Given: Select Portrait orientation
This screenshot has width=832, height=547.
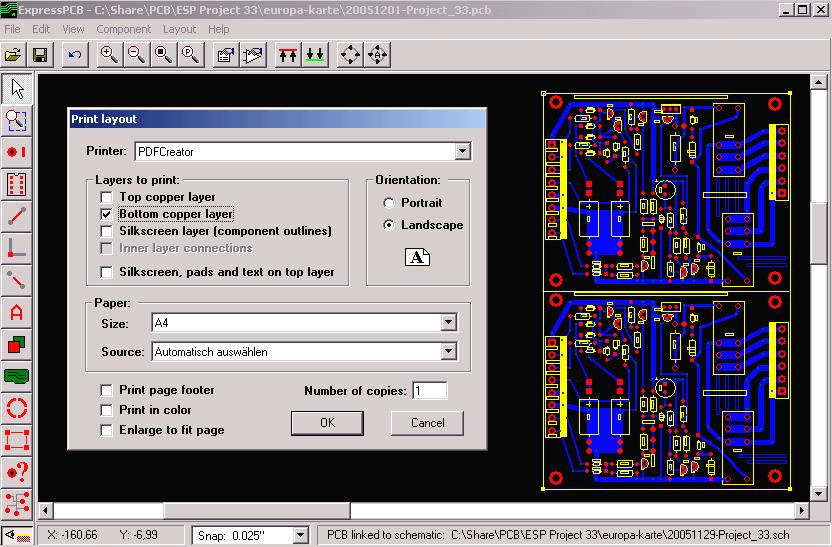Looking at the screenshot, I should click(389, 203).
